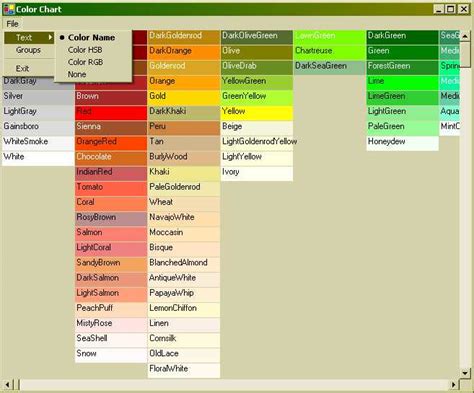Click the Chartreuse swatch
Viewport: 474px width, 393px height.
(330, 51)
